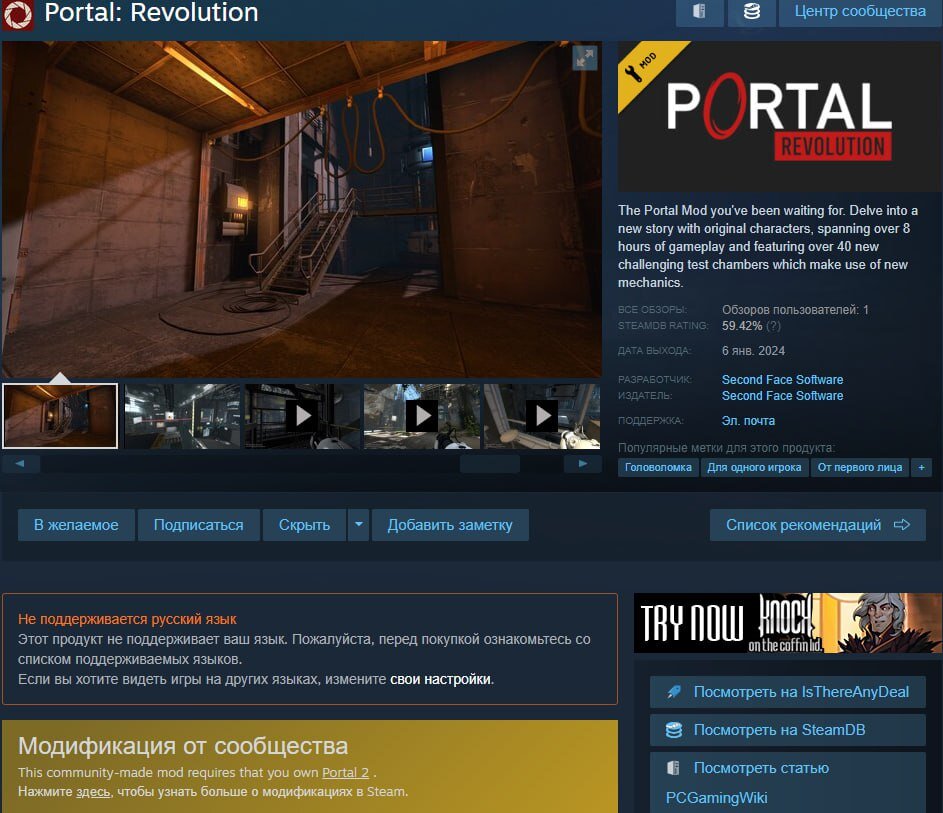Select the second thumbnail with the laser test chamber
The height and width of the screenshot is (813, 943).
[x=182, y=416]
